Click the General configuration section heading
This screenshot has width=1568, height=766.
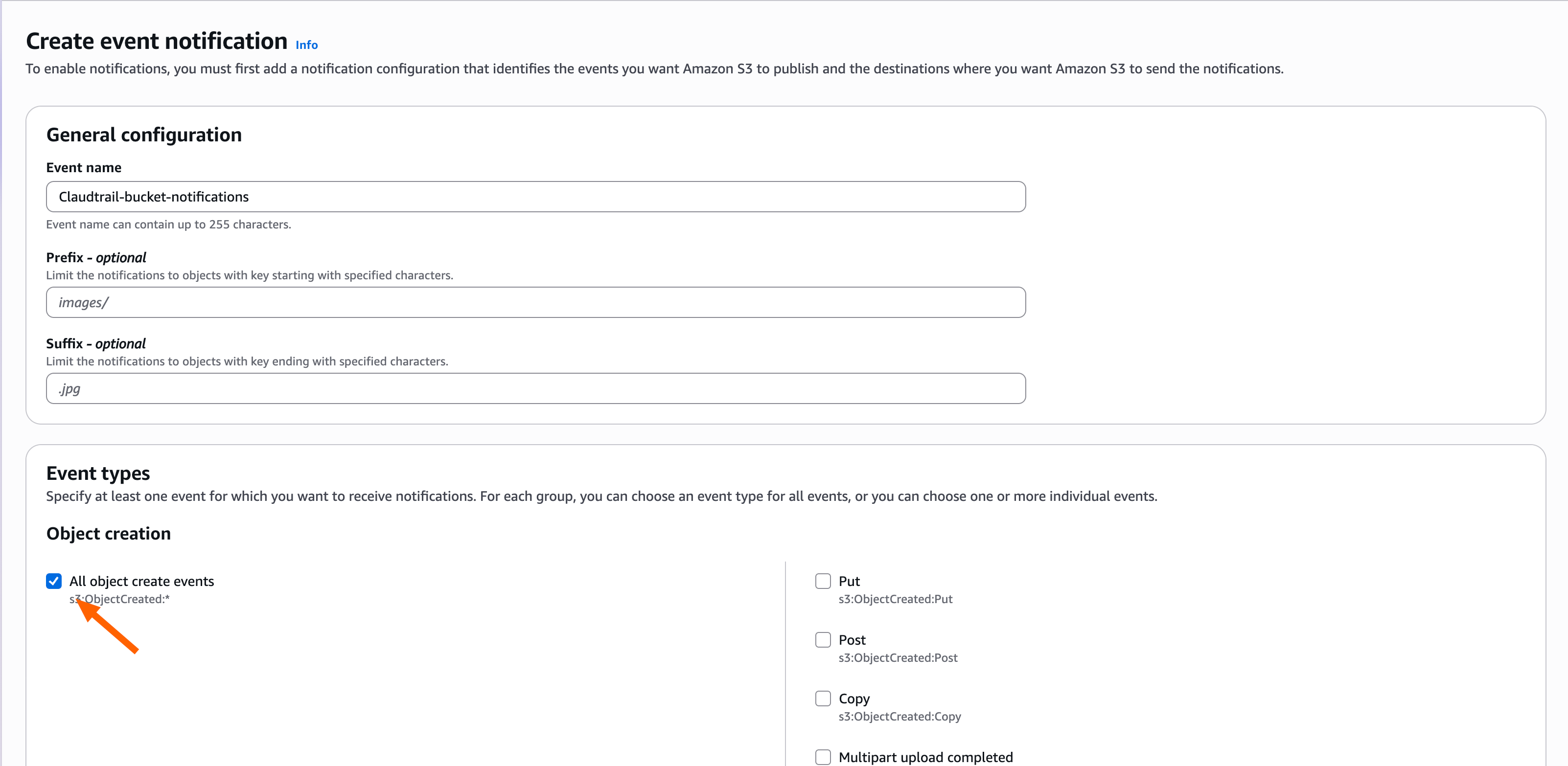click(x=144, y=135)
